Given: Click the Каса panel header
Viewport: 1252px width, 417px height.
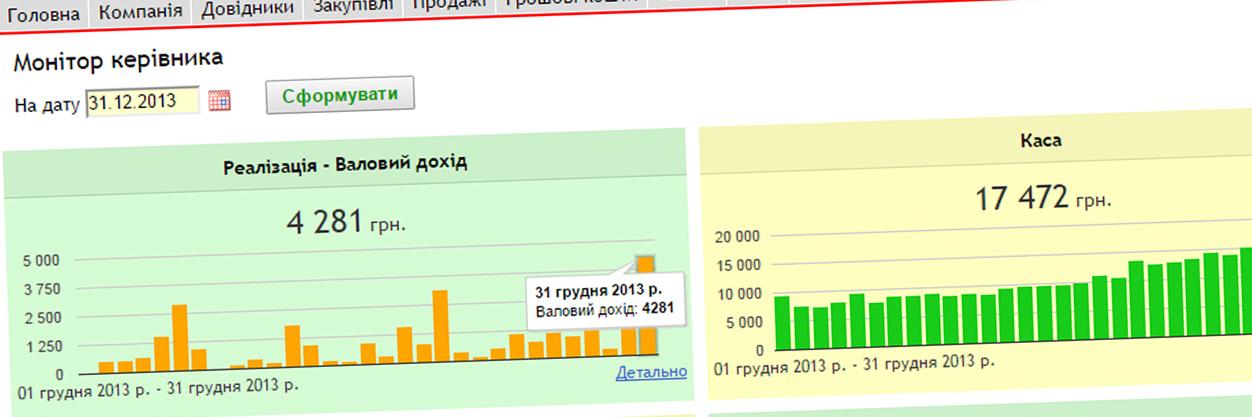Looking at the screenshot, I should tap(1042, 142).
